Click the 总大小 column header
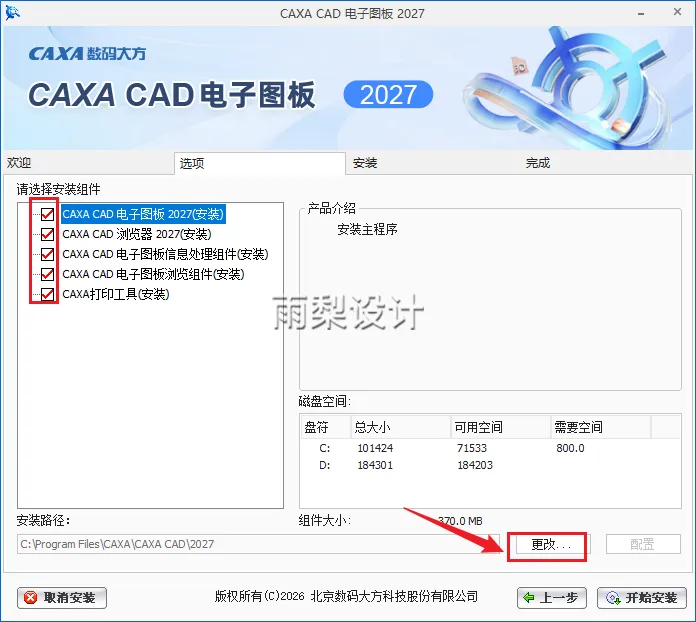 [401, 427]
